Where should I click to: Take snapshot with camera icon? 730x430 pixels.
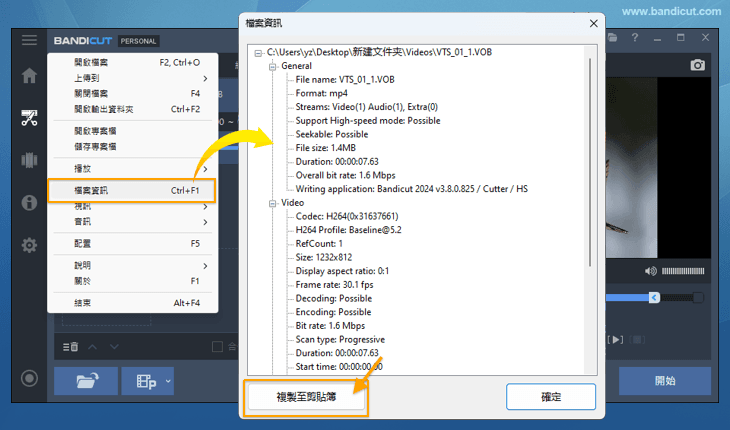(697, 65)
